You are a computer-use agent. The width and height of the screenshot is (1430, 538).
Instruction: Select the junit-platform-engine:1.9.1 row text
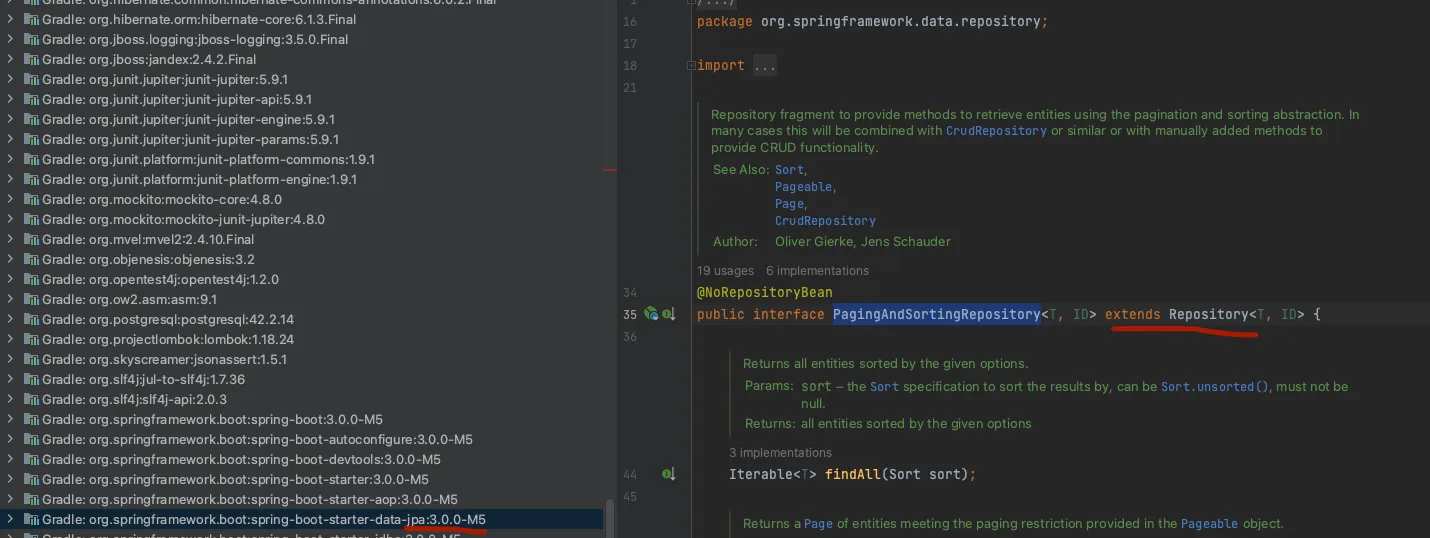click(x=199, y=179)
